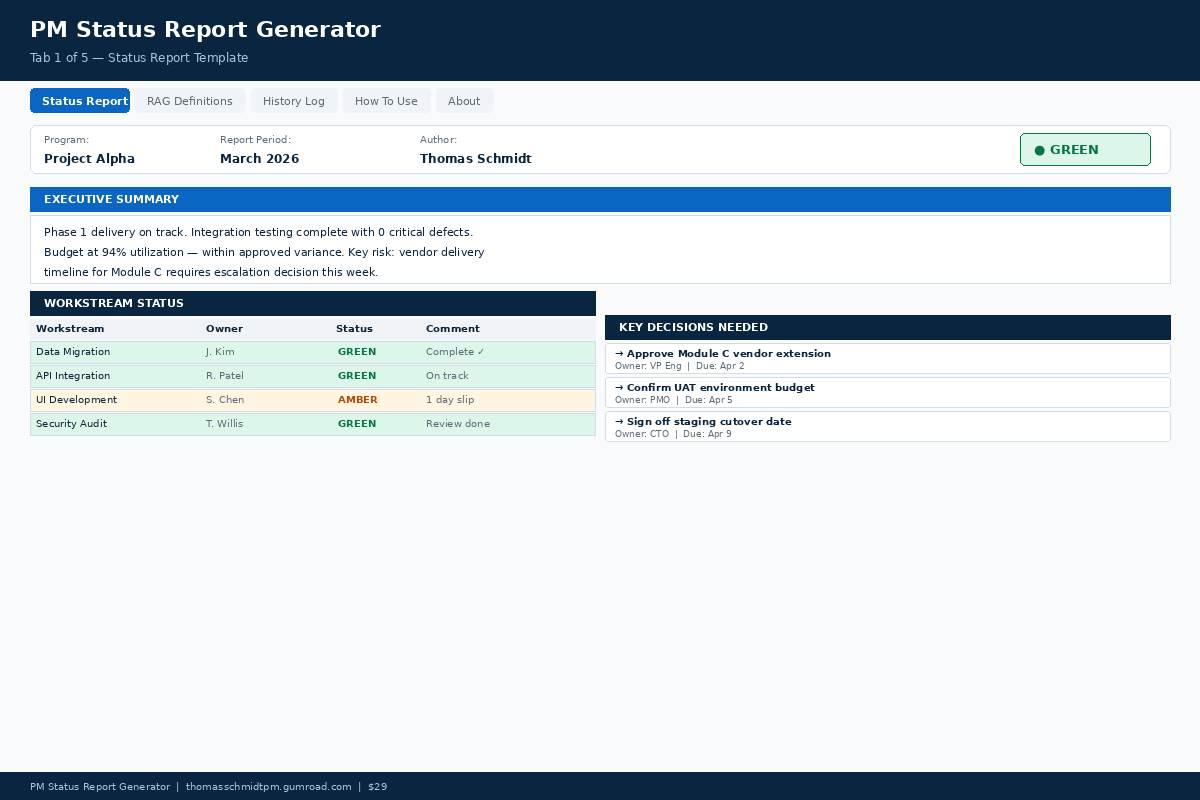This screenshot has height=800, width=1200.
Task: Visit the thomasschmidtpm.gumroad.com link
Action: pos(268,786)
